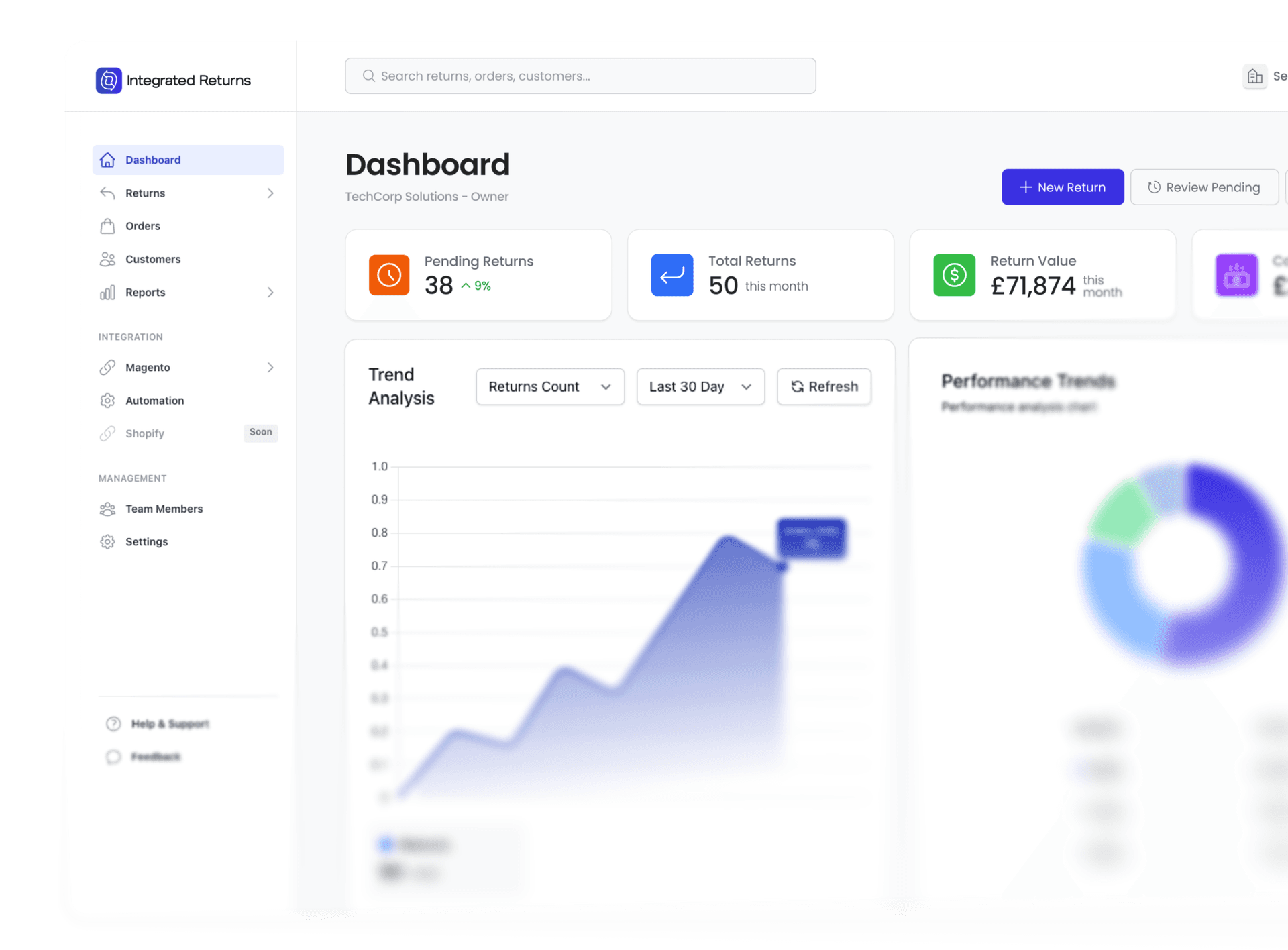Click the TechCorp Solutions - Owner subtitle
This screenshot has width=1288, height=950.
(427, 197)
